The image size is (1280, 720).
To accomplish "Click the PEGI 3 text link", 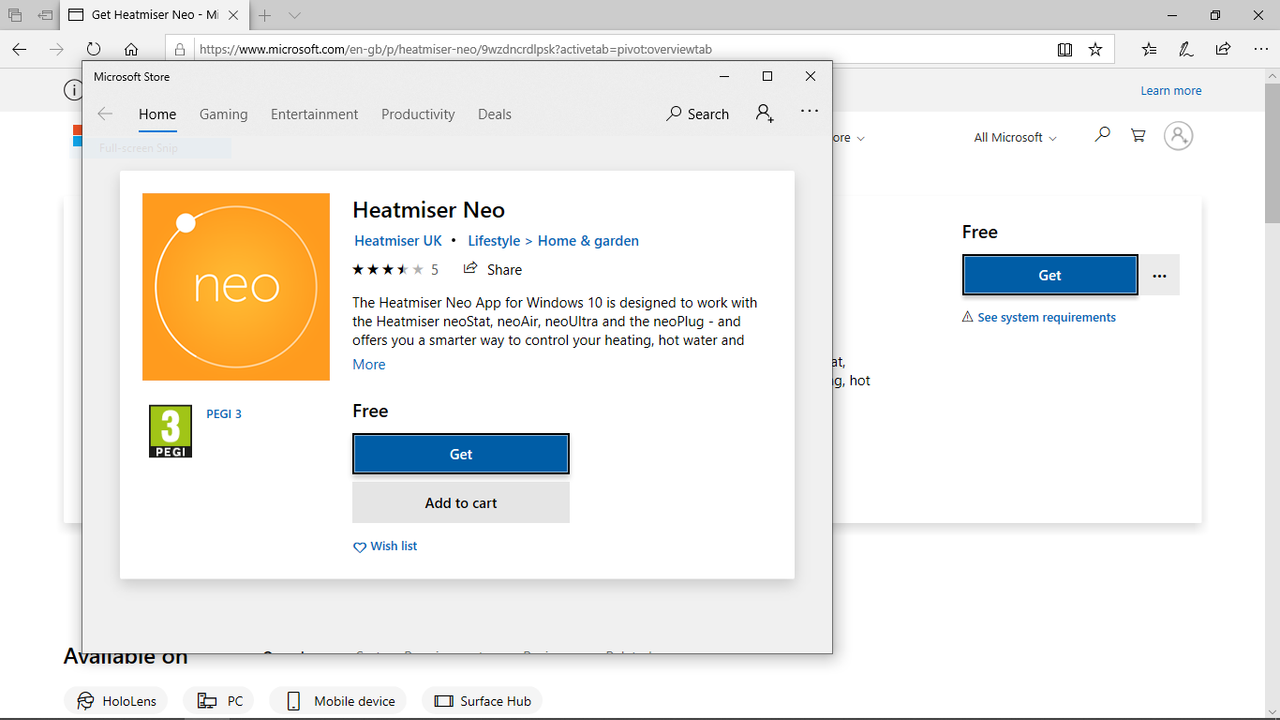I will (224, 414).
